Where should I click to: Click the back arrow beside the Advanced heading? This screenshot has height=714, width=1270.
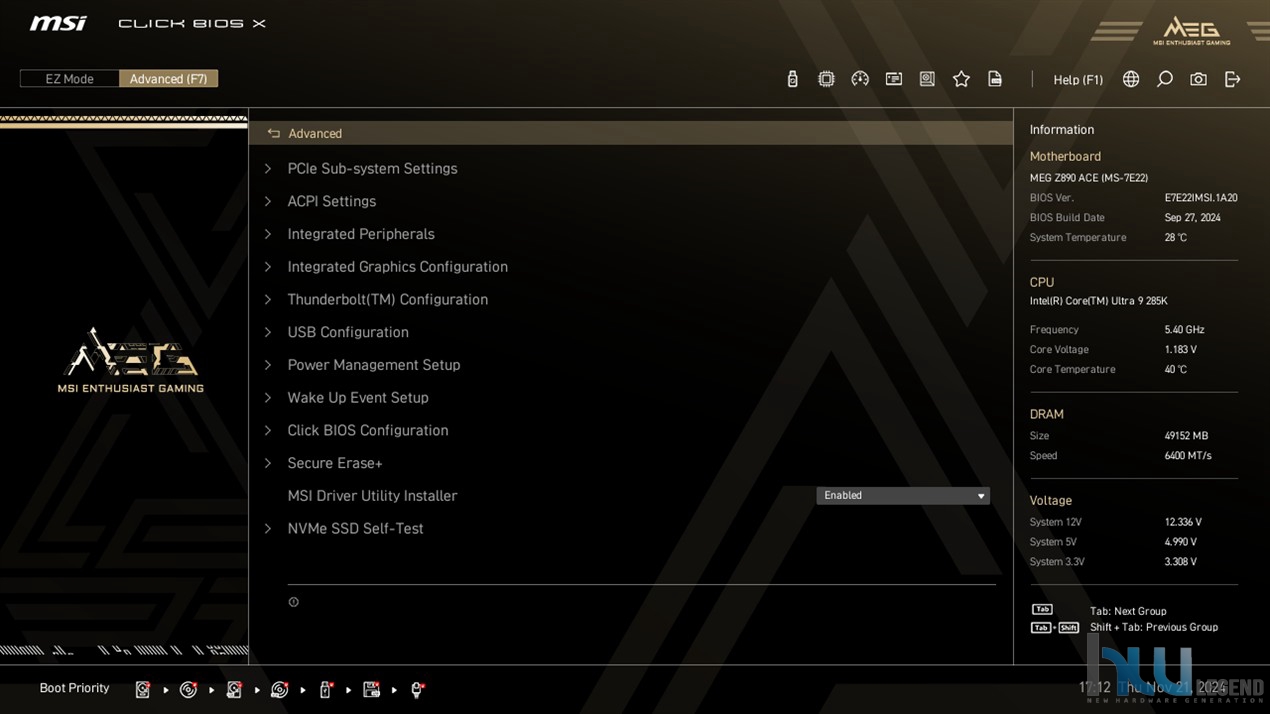coord(273,133)
